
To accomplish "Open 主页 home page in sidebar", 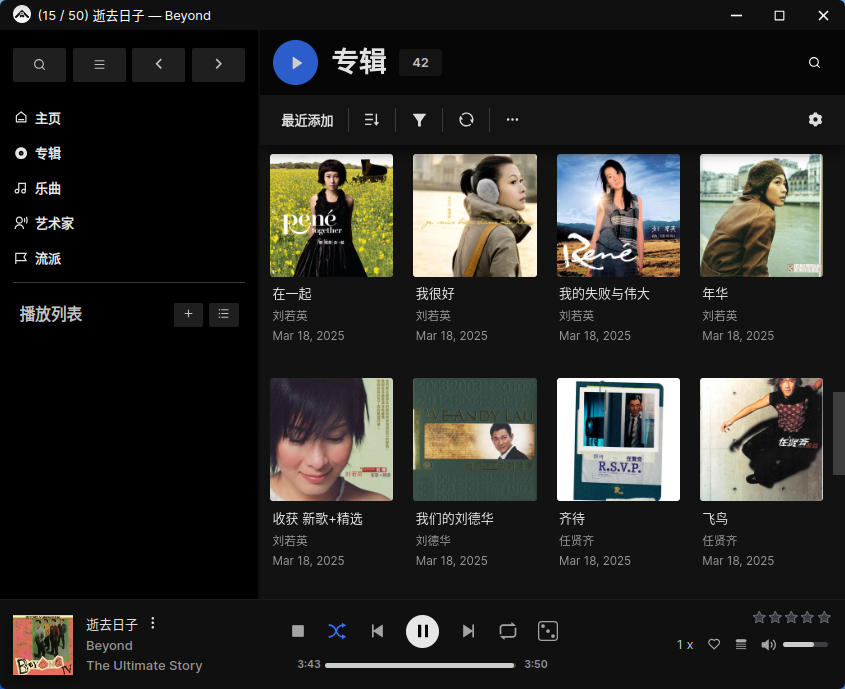I will pos(38,118).
